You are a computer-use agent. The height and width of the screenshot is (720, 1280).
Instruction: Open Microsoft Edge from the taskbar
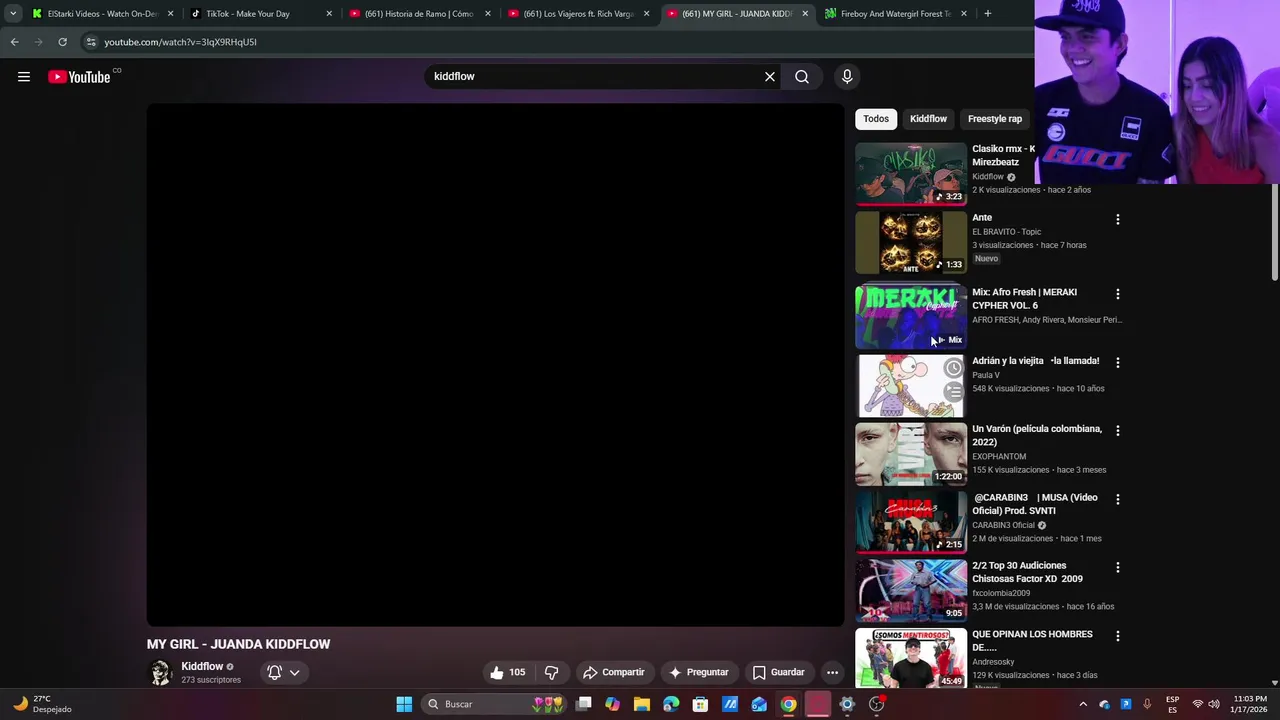[x=671, y=704]
